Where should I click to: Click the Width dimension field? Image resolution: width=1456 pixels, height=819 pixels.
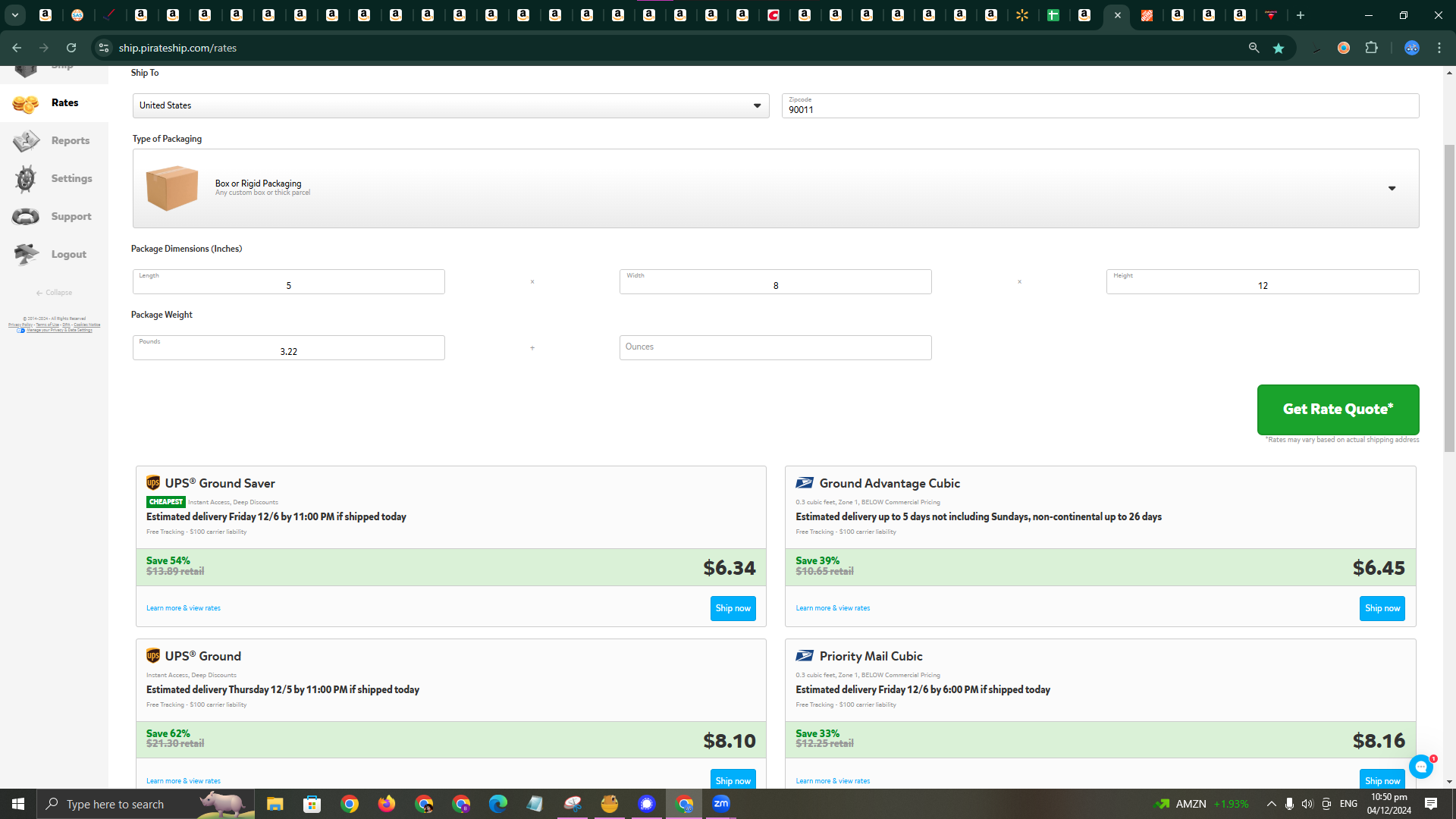[x=776, y=281]
